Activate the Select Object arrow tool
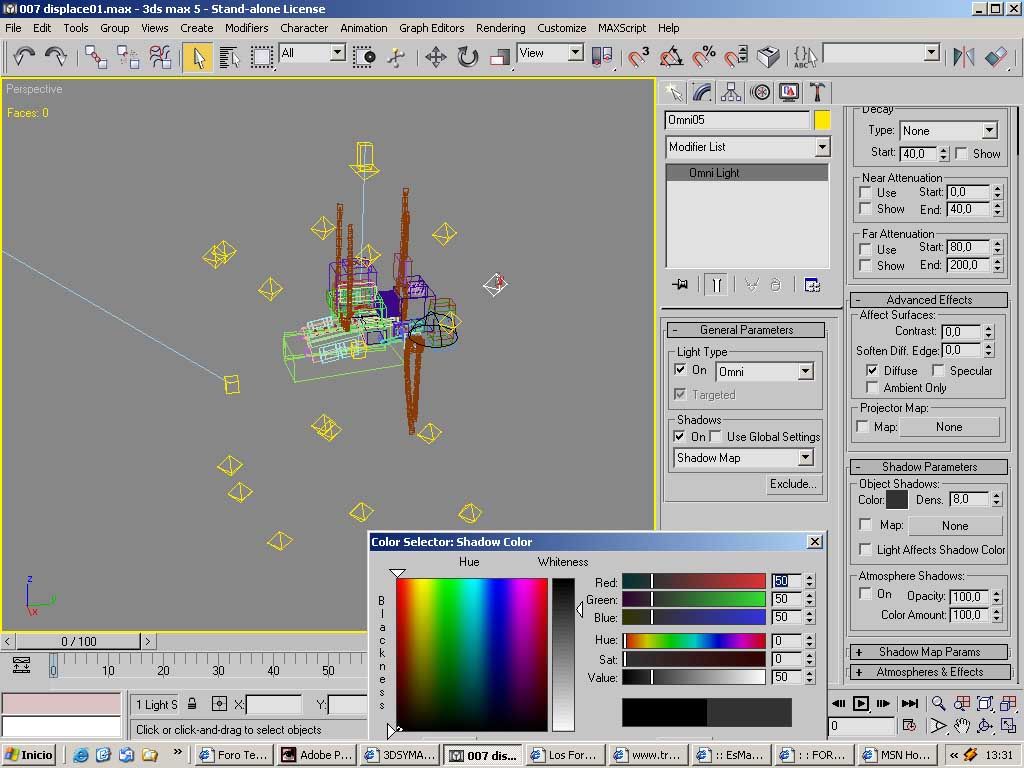Screen dimensions: 1024x768 click(x=198, y=57)
